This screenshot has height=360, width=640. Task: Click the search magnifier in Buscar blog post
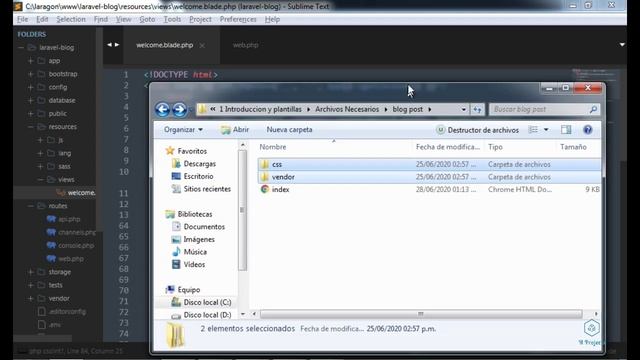(x=593, y=109)
